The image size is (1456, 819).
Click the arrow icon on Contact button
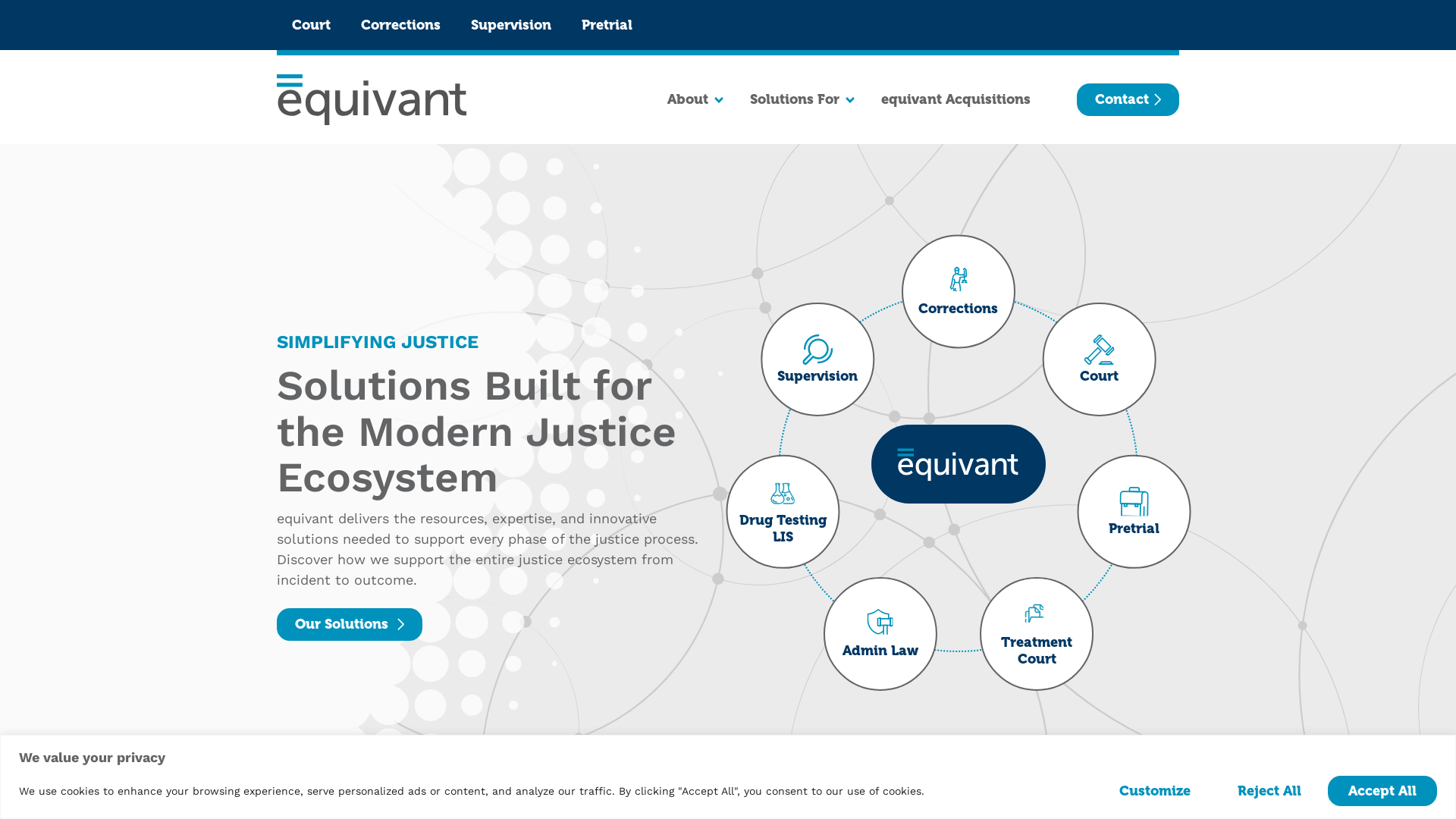tap(1157, 100)
